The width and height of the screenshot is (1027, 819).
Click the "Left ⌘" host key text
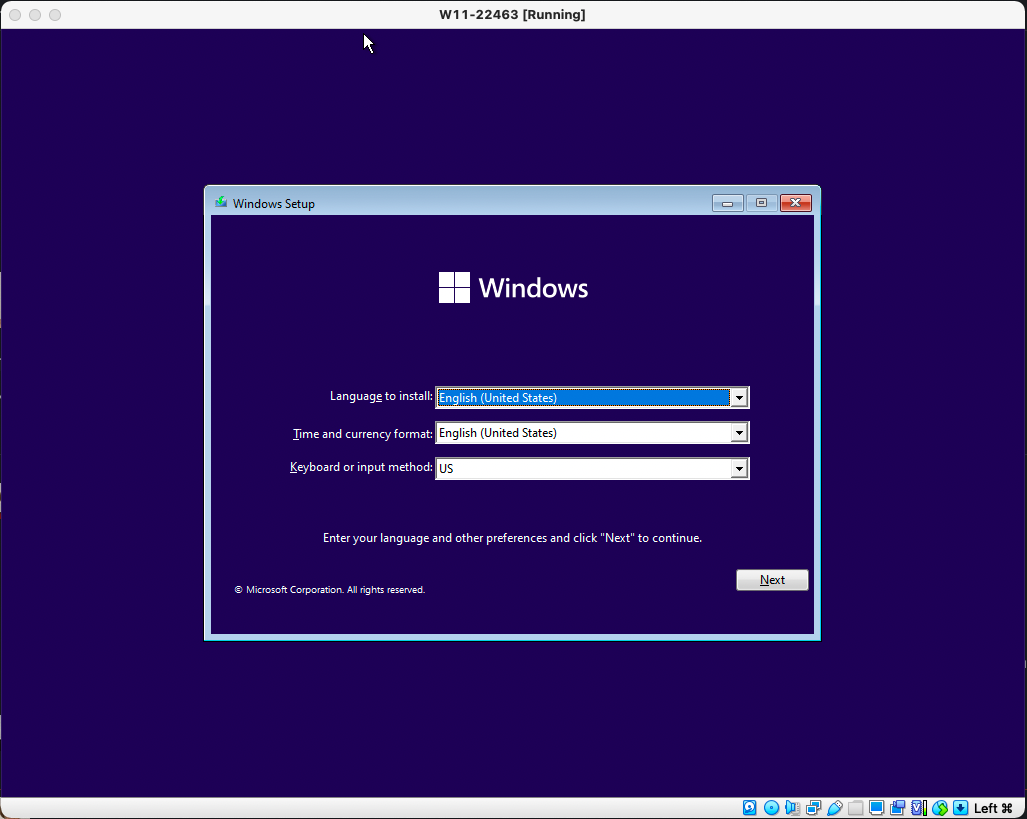[x=993, y=808]
